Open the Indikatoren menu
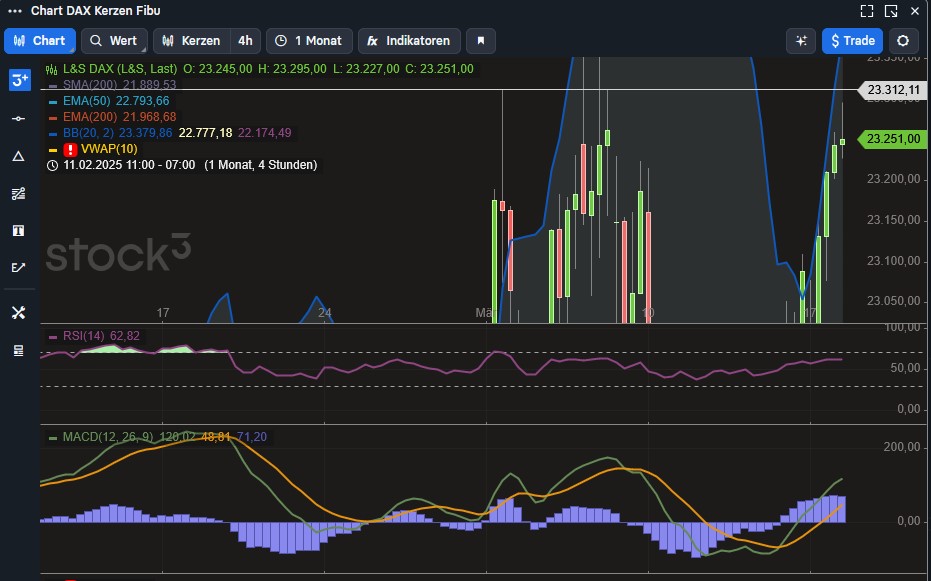The width and height of the screenshot is (931, 581). (409, 41)
